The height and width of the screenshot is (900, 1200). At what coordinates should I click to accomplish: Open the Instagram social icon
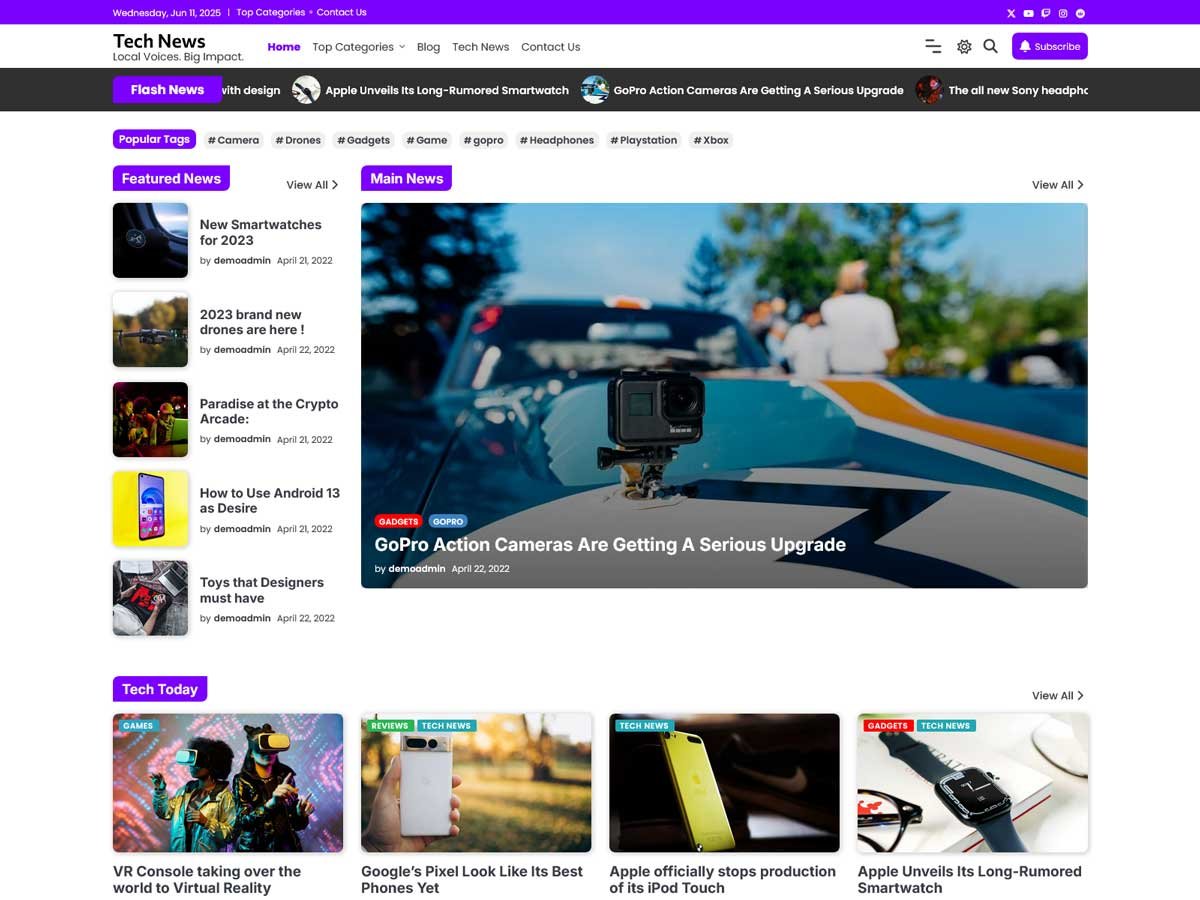pos(1063,13)
